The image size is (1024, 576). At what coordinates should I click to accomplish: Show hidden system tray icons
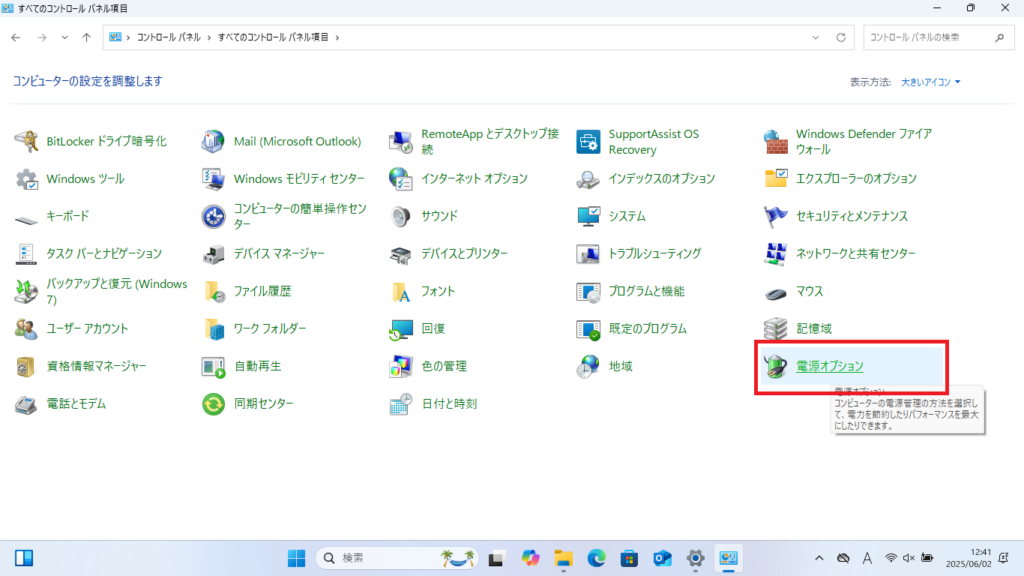[x=819, y=558]
